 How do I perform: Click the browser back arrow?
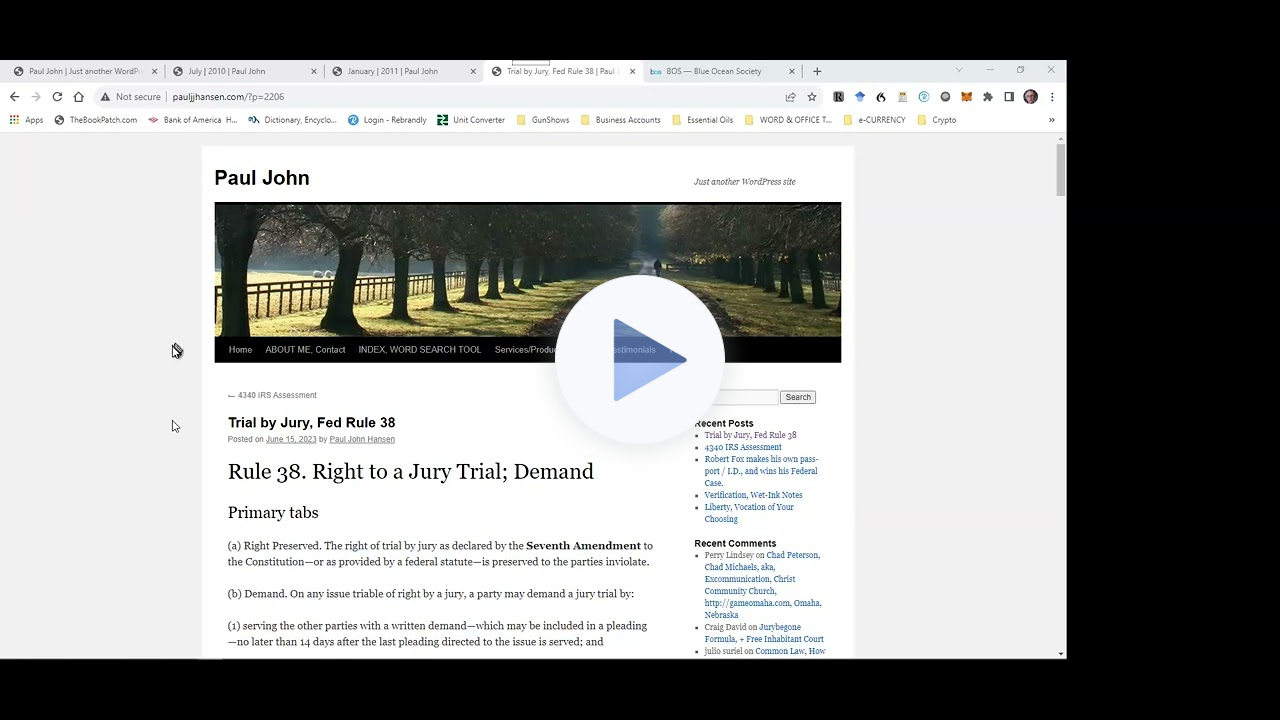(14, 97)
